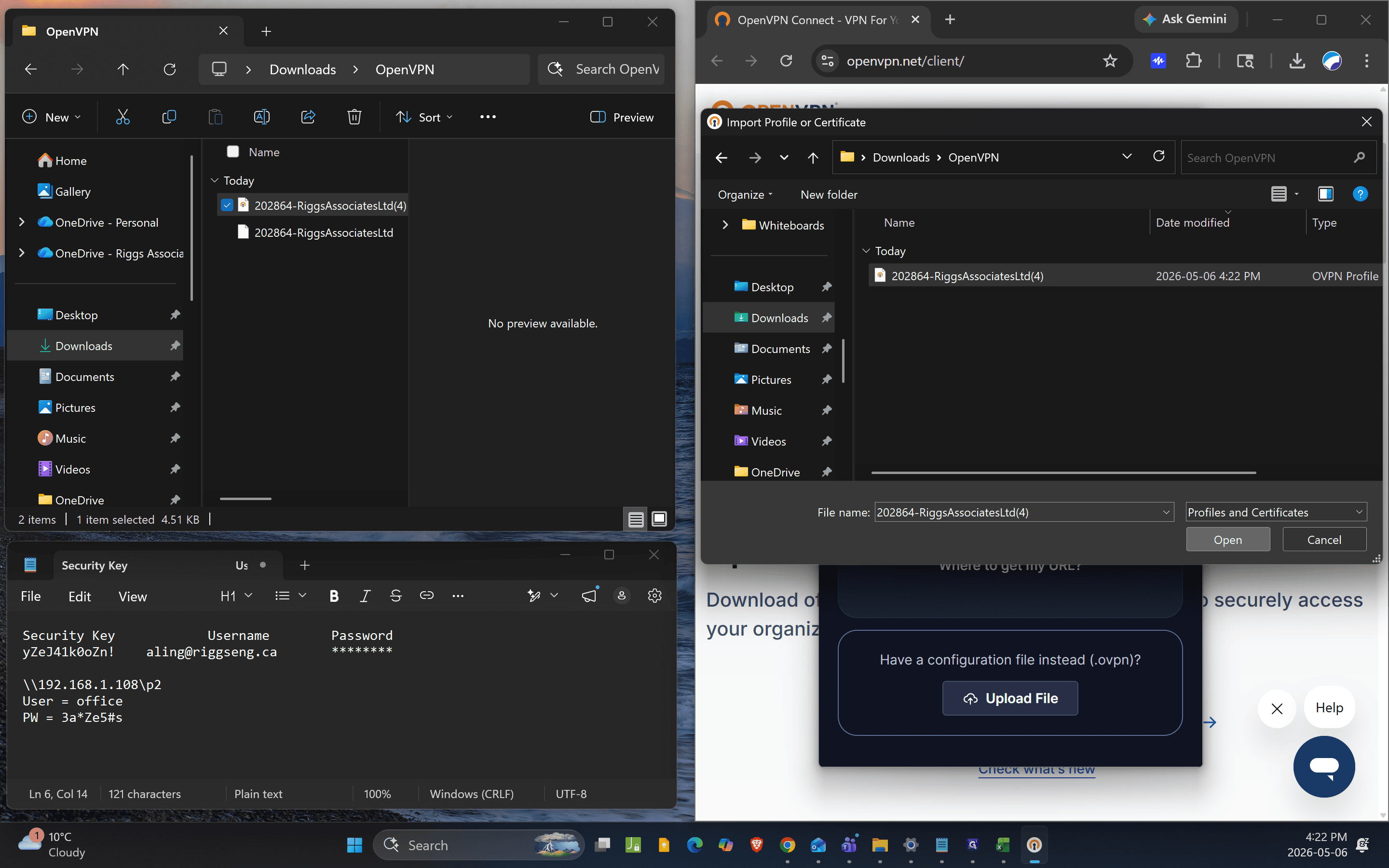The image size is (1389, 868).
Task: Select the Security Key tab in Notepad
Action: click(168, 566)
